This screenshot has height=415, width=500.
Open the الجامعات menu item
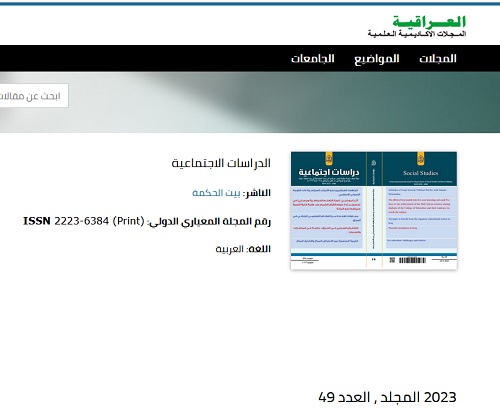tap(313, 59)
